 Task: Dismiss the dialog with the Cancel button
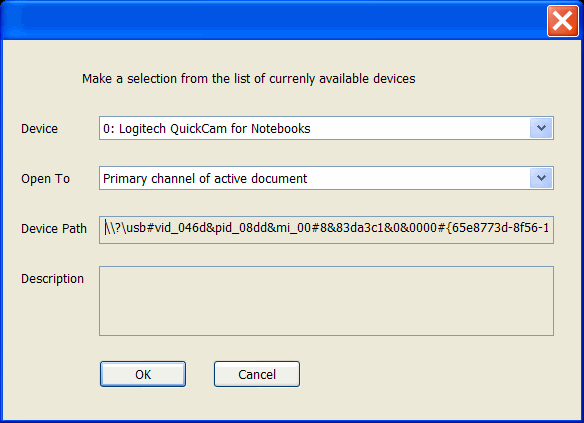(x=257, y=374)
